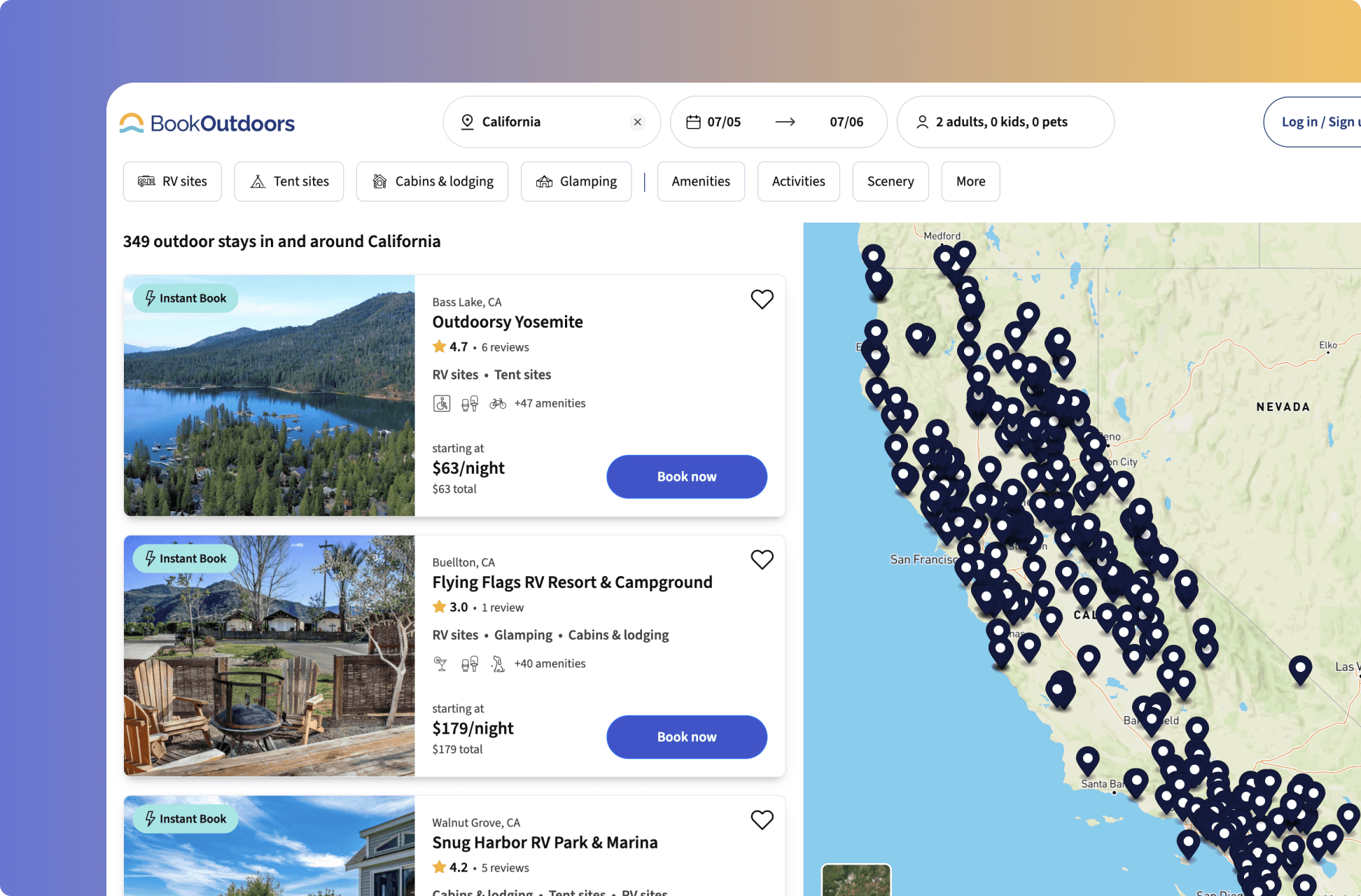Favorite Outdoorsy Yosemite with heart icon
This screenshot has height=896, width=1361.
(x=762, y=299)
